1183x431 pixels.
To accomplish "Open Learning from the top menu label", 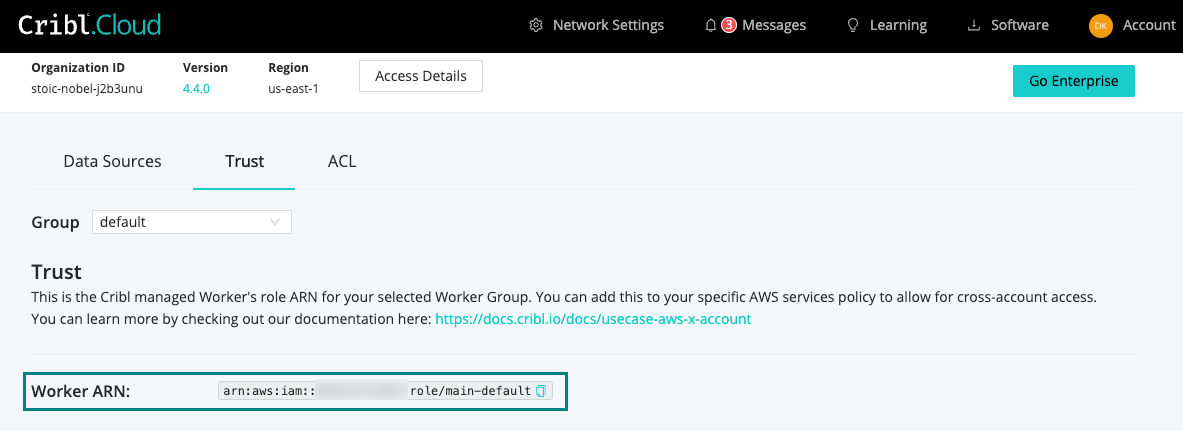I will 898,25.
